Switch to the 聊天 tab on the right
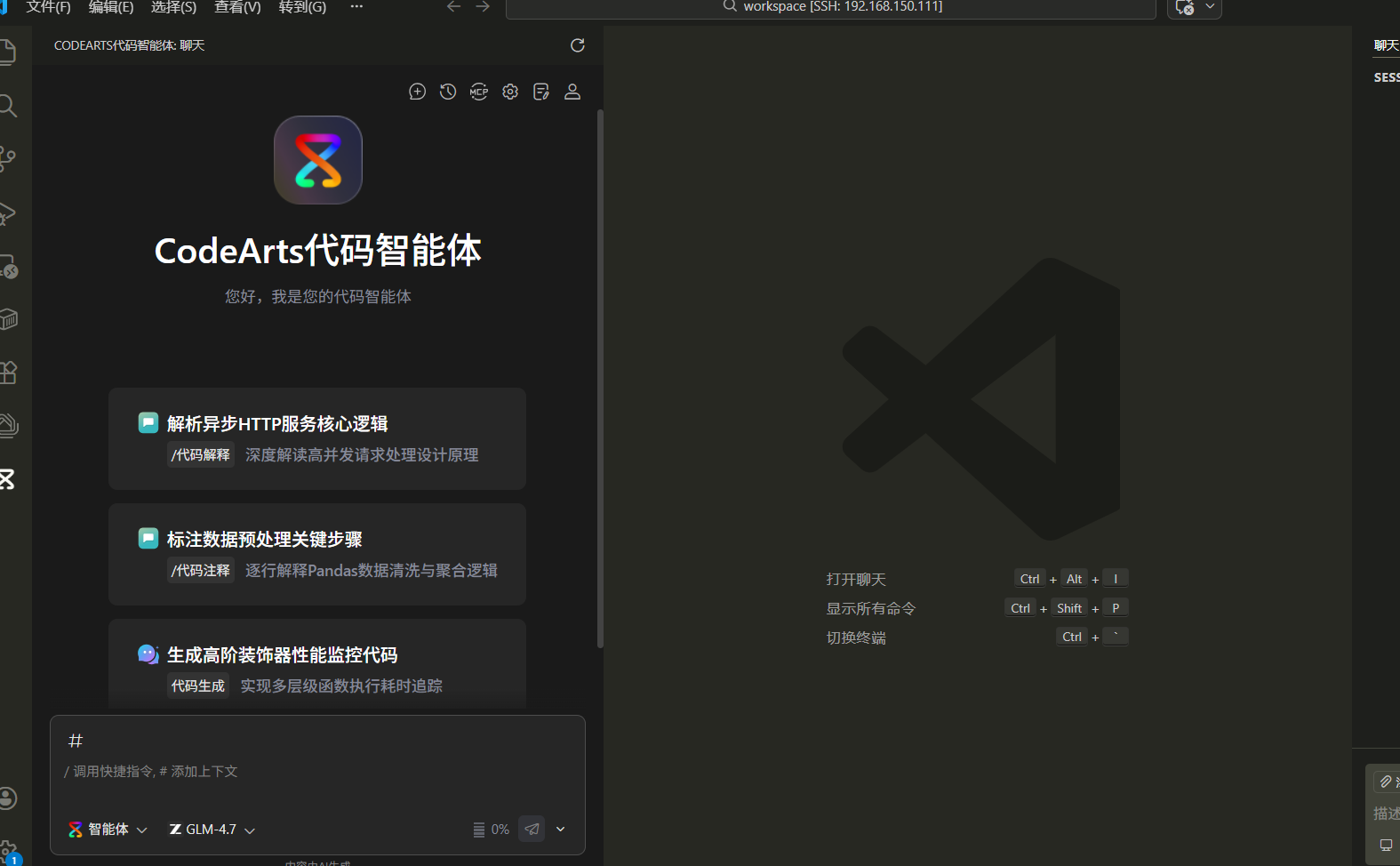This screenshot has height=866, width=1400. coord(1387,45)
